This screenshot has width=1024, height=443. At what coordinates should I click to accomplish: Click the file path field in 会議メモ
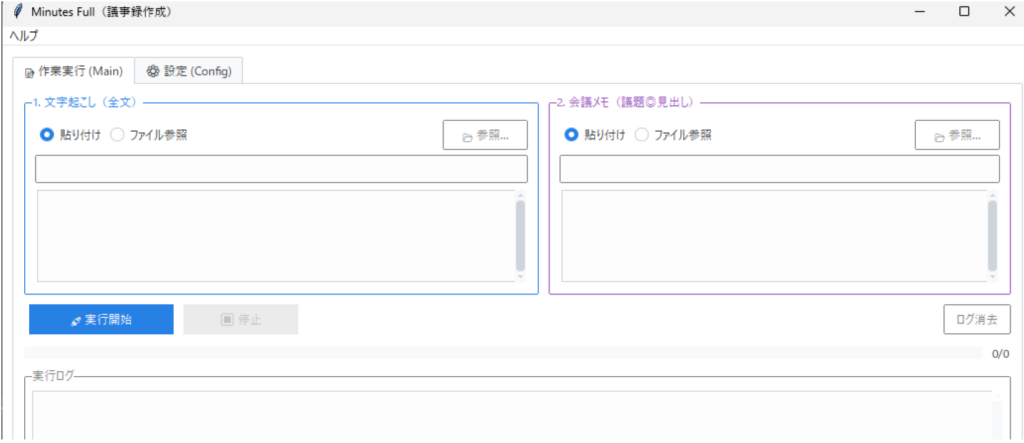[x=778, y=169]
